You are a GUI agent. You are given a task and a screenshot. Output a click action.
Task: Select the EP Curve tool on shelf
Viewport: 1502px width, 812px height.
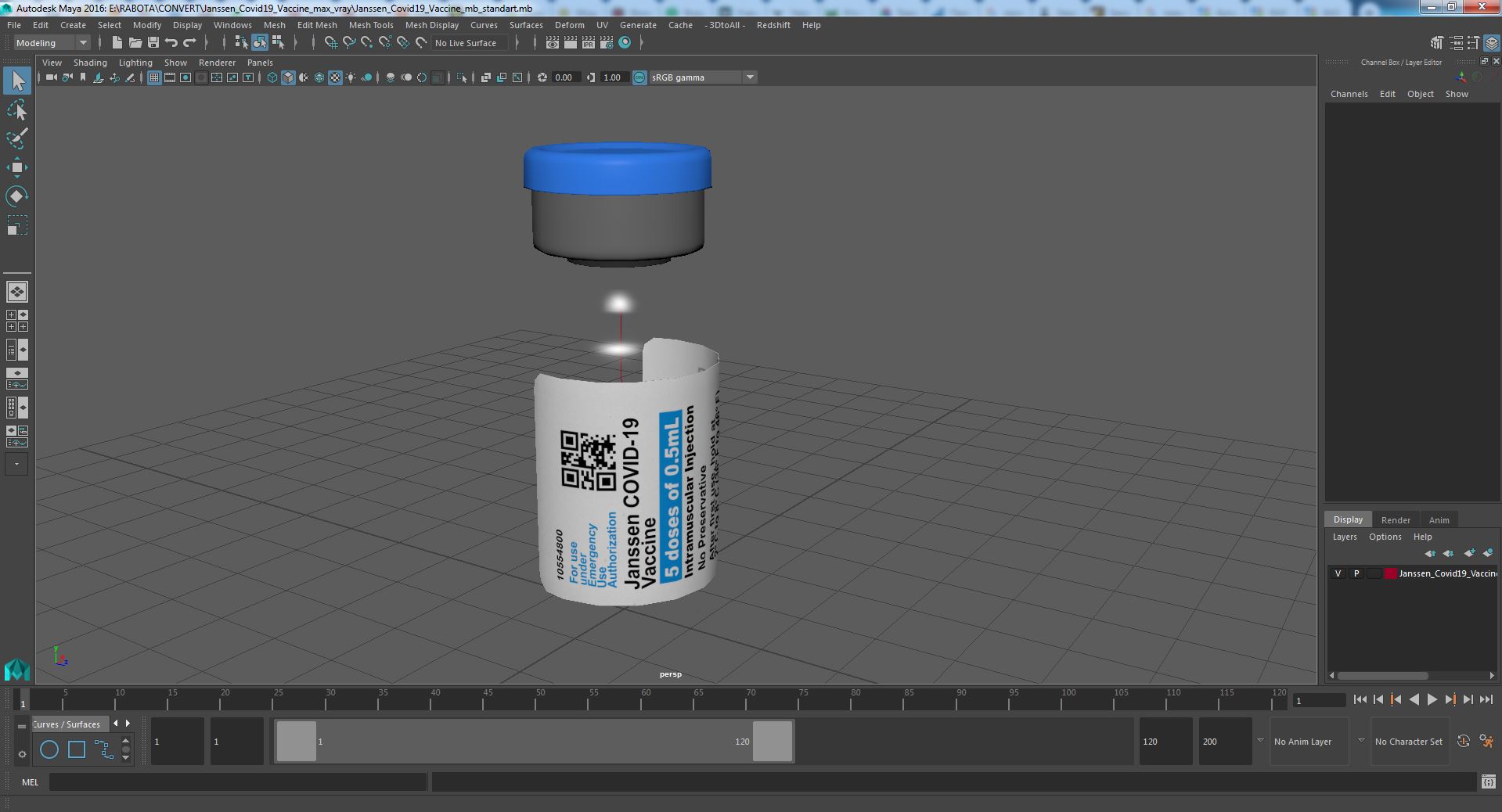(x=104, y=749)
